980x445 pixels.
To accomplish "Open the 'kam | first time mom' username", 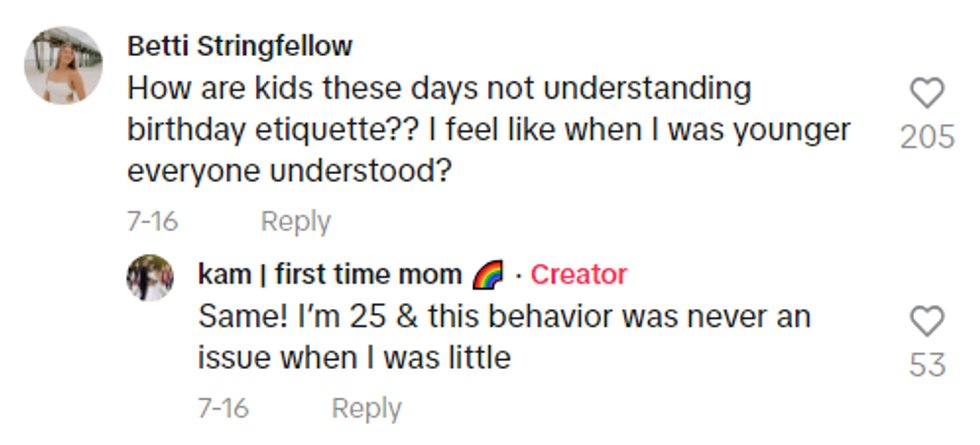I will tap(330, 275).
